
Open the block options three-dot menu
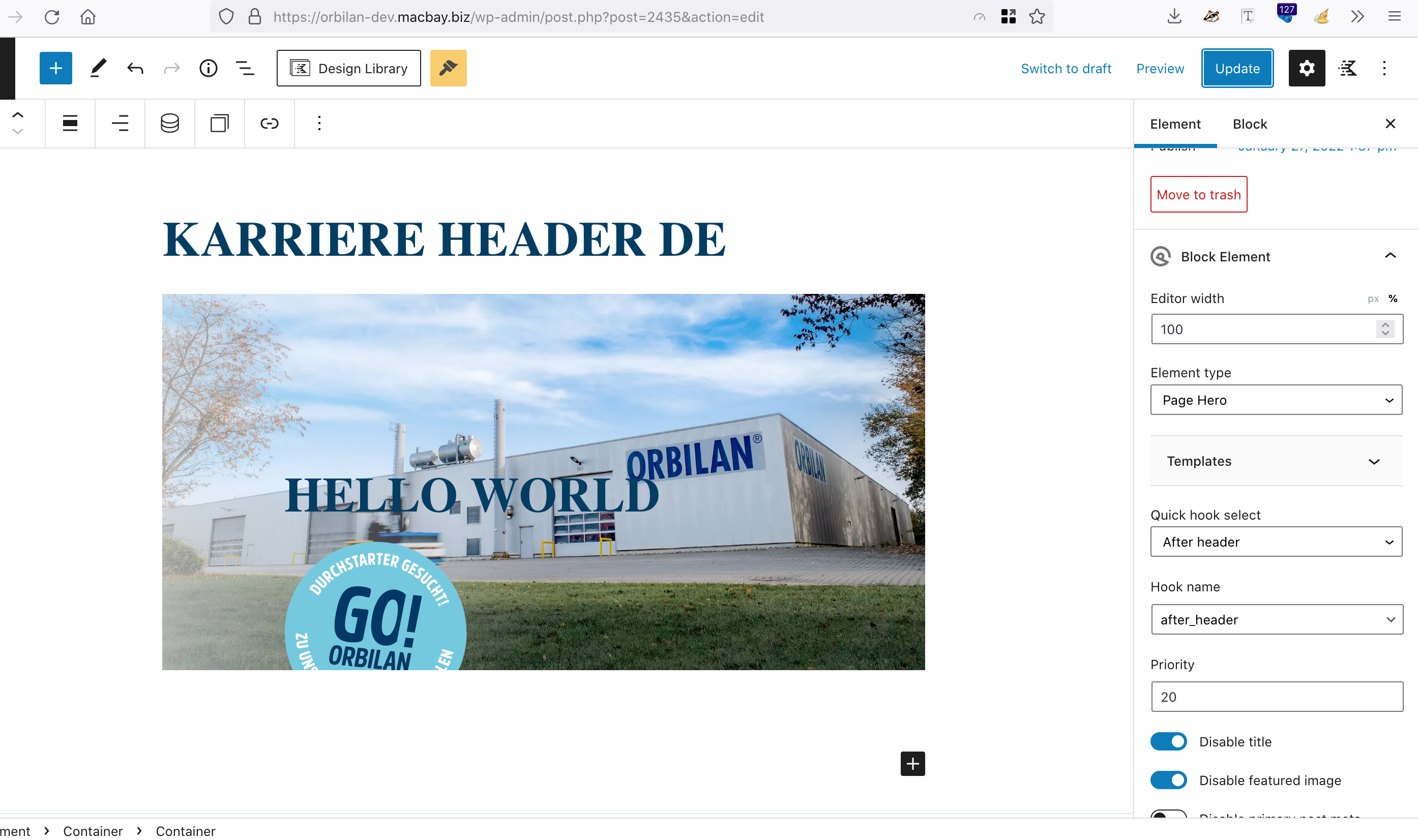point(319,124)
